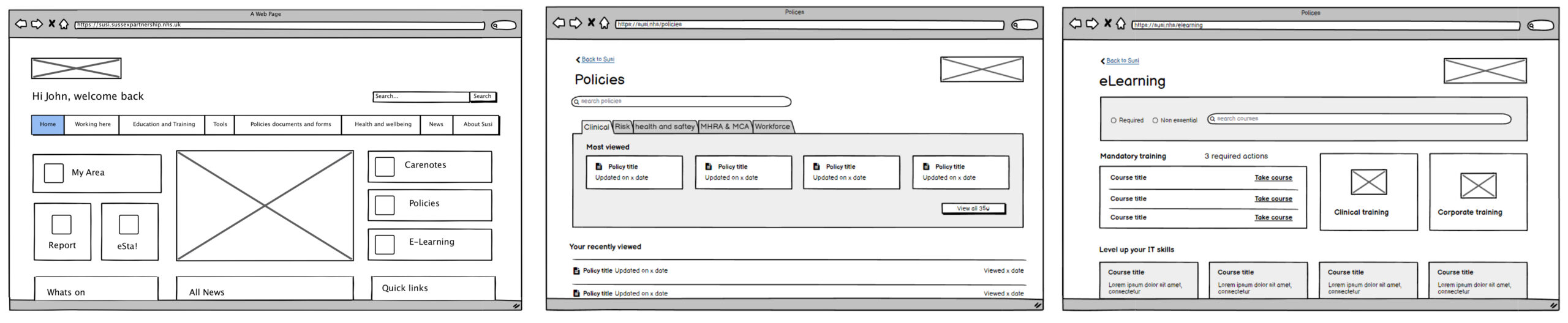Image resolution: width=1568 pixels, height=323 pixels.
Task: Click into the search policies field
Action: point(683,102)
